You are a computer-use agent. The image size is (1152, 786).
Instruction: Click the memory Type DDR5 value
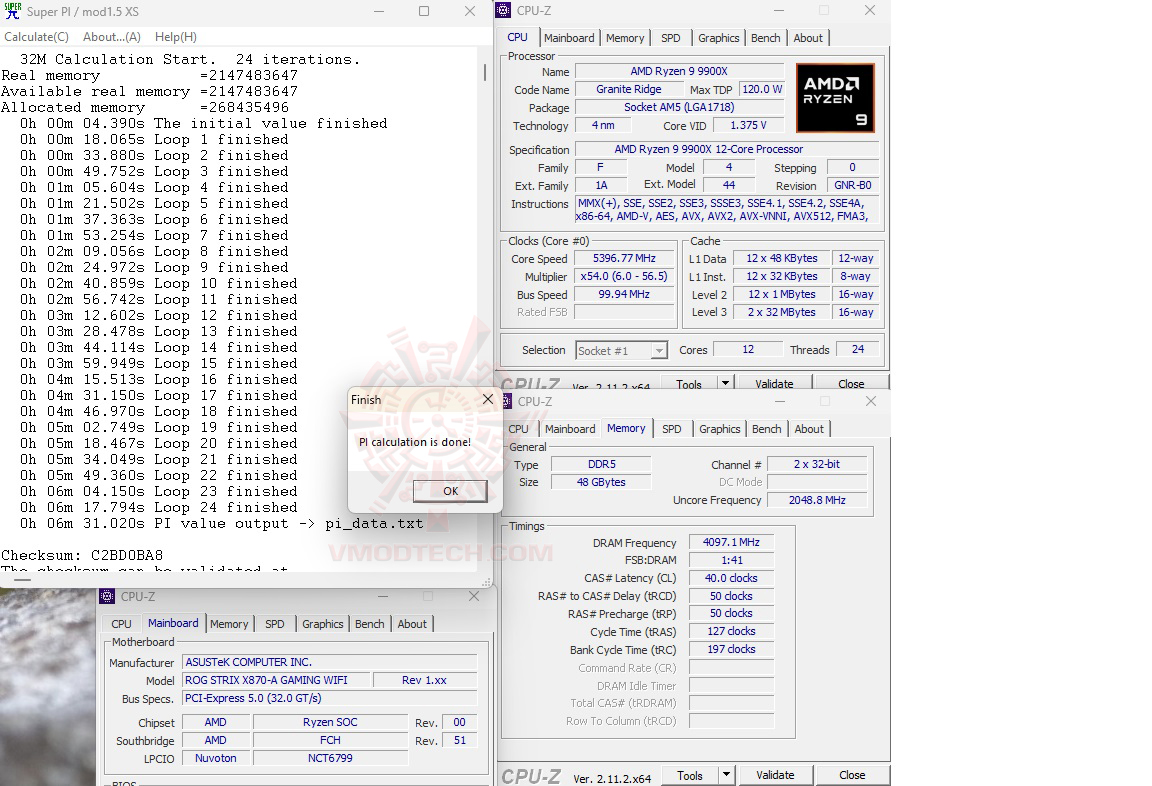(x=601, y=464)
